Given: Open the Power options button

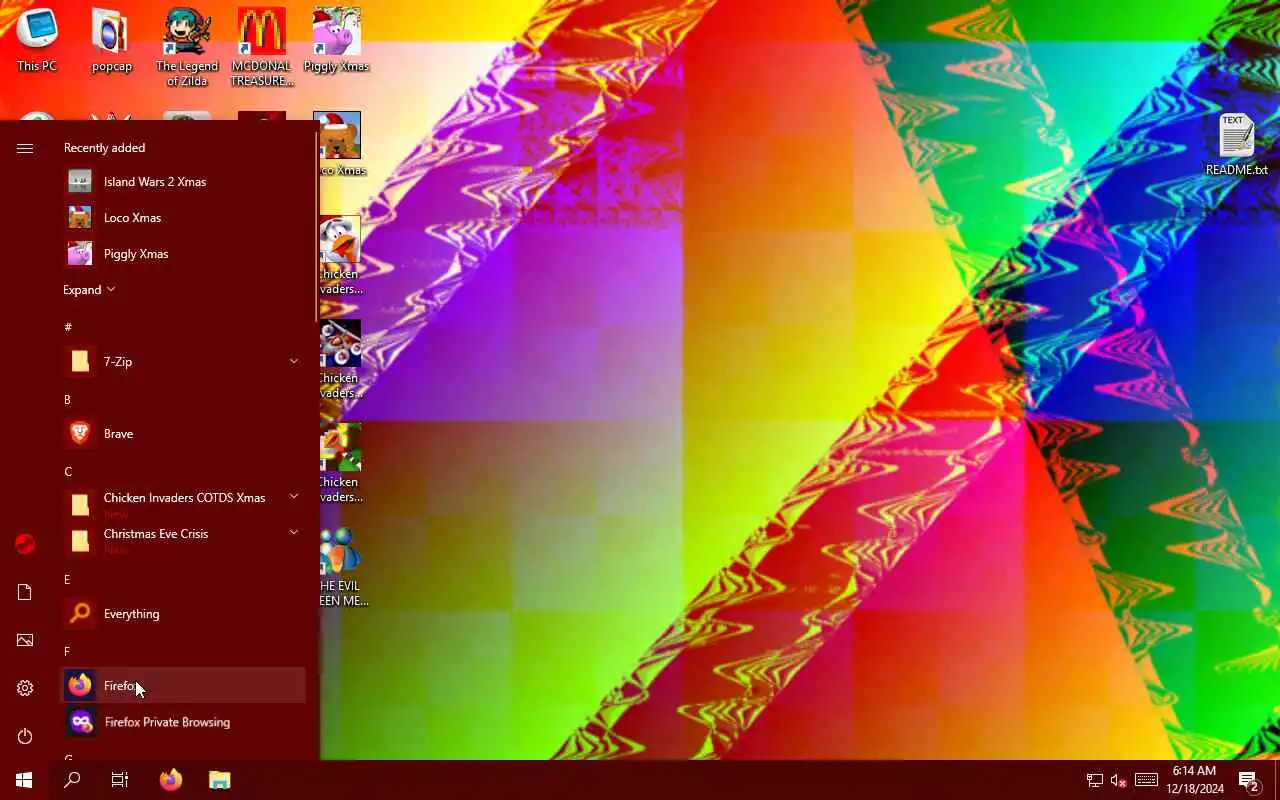Looking at the screenshot, I should click(25, 736).
